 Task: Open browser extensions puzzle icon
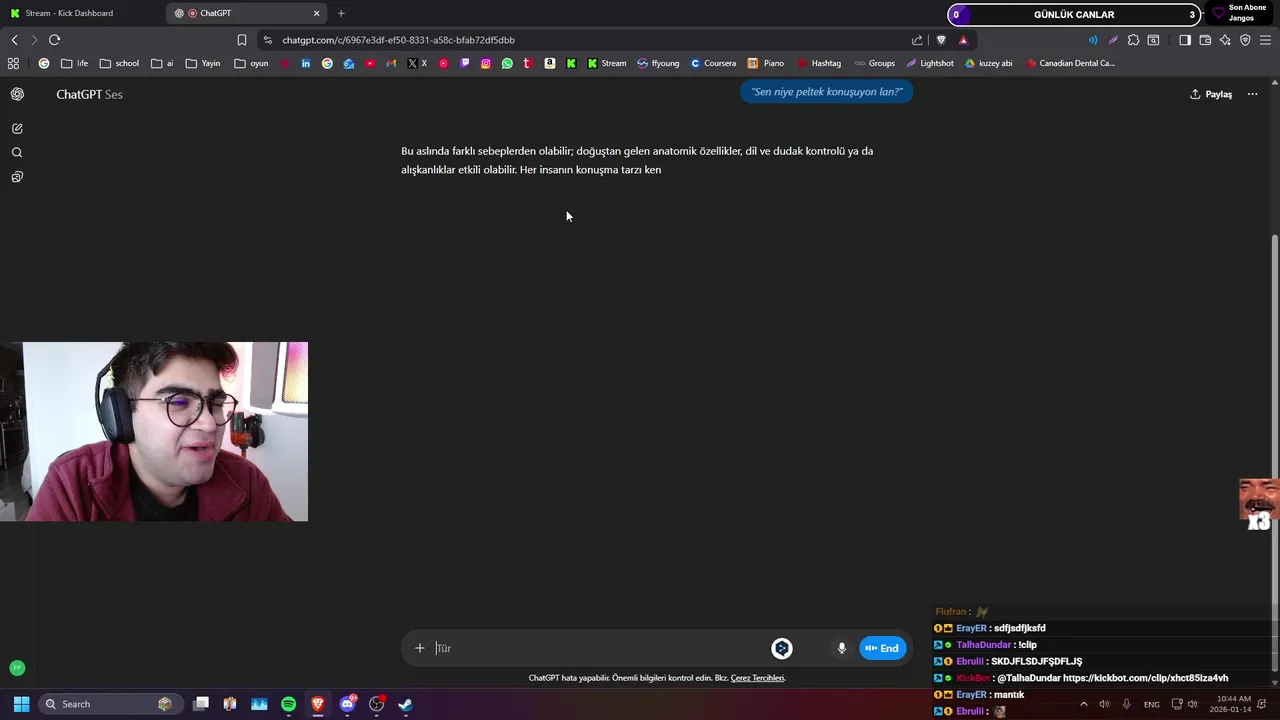1133,40
